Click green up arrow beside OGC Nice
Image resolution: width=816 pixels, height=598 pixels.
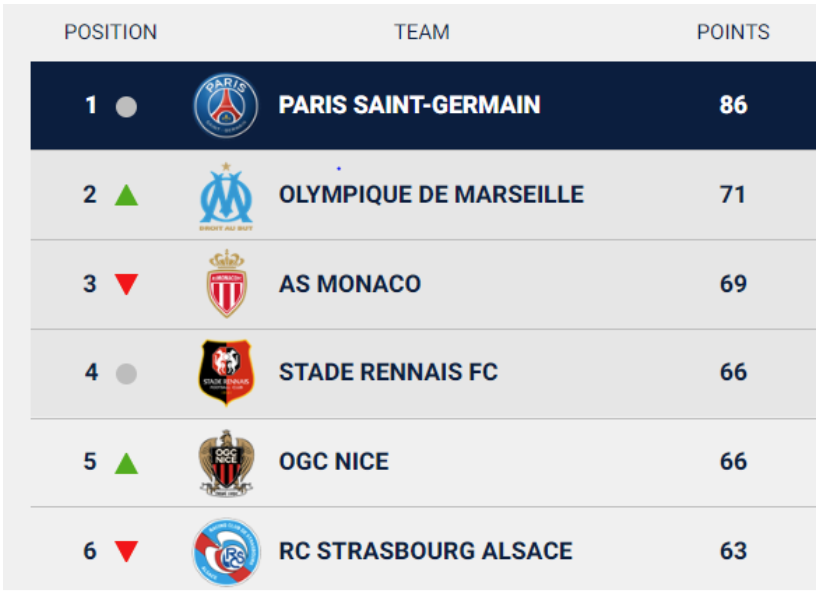click(126, 463)
